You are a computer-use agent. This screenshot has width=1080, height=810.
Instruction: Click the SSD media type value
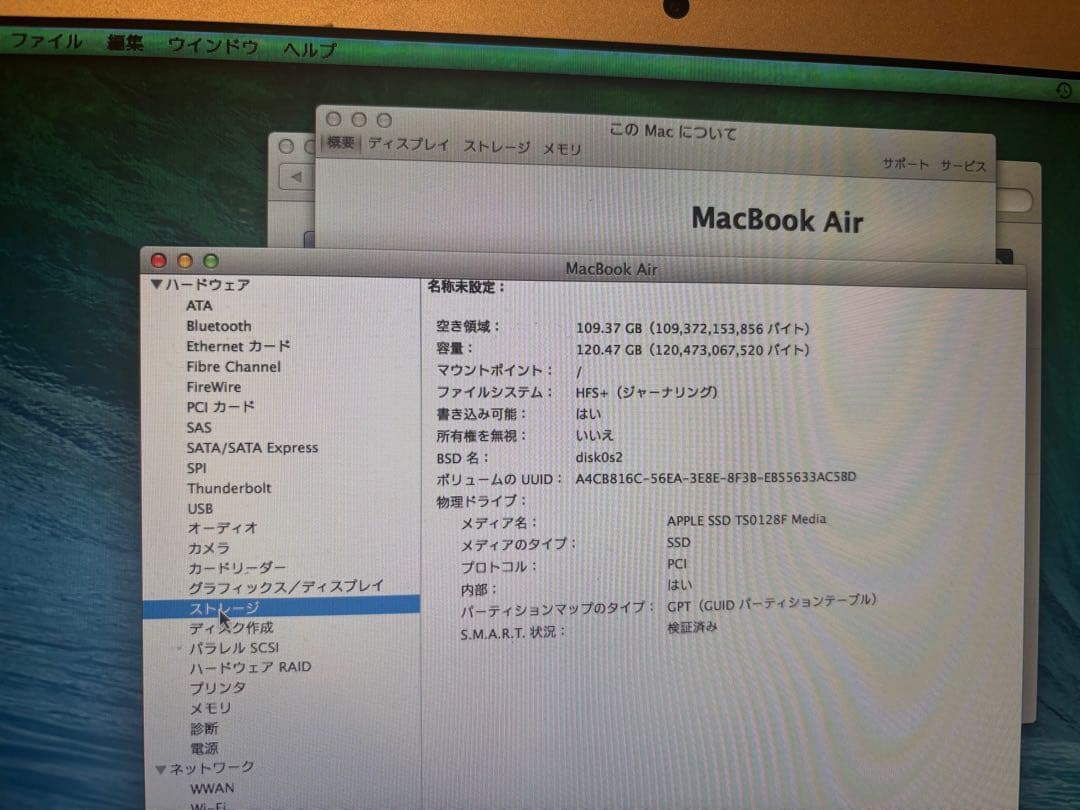678,543
